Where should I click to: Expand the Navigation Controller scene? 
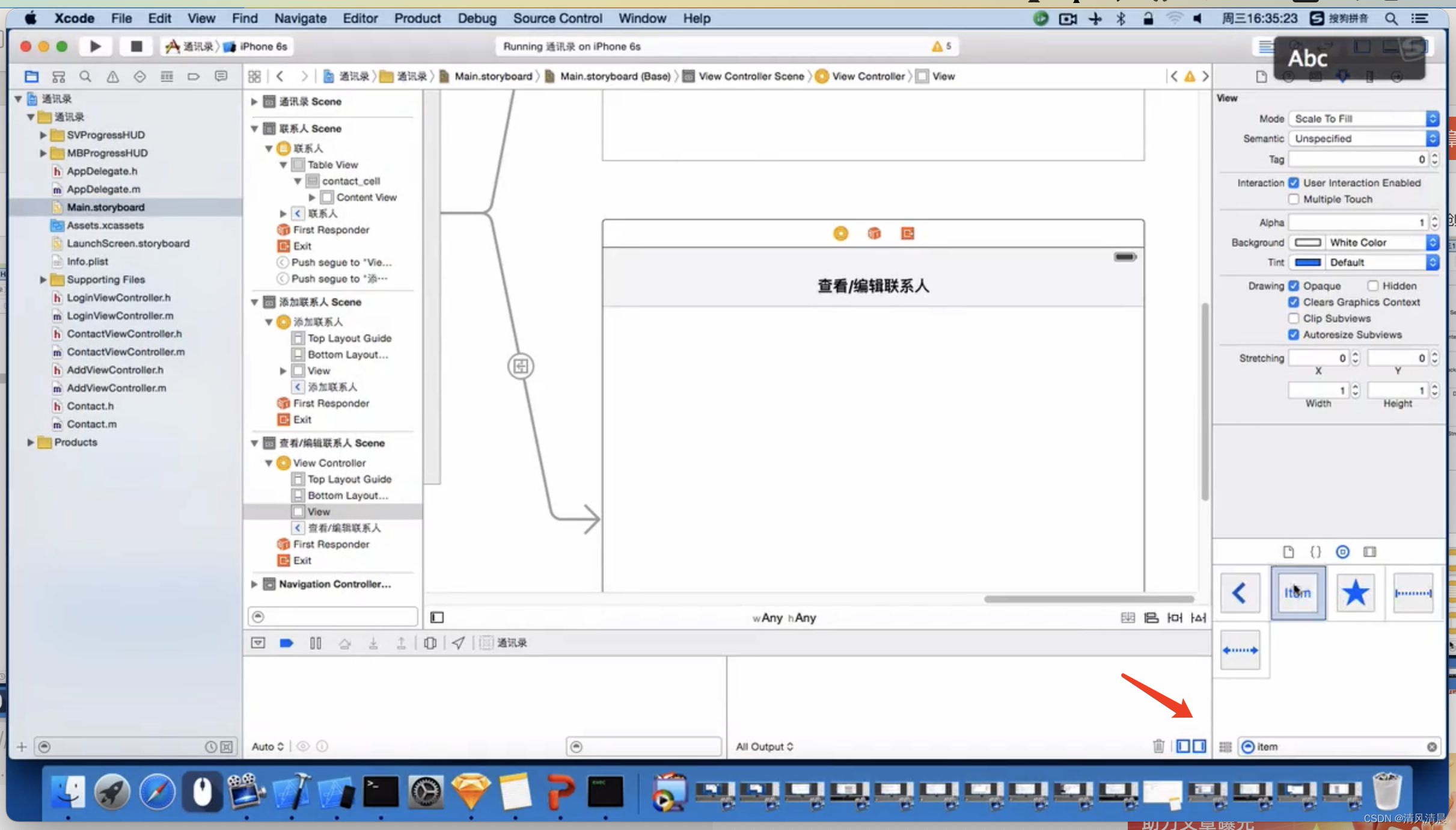(254, 584)
